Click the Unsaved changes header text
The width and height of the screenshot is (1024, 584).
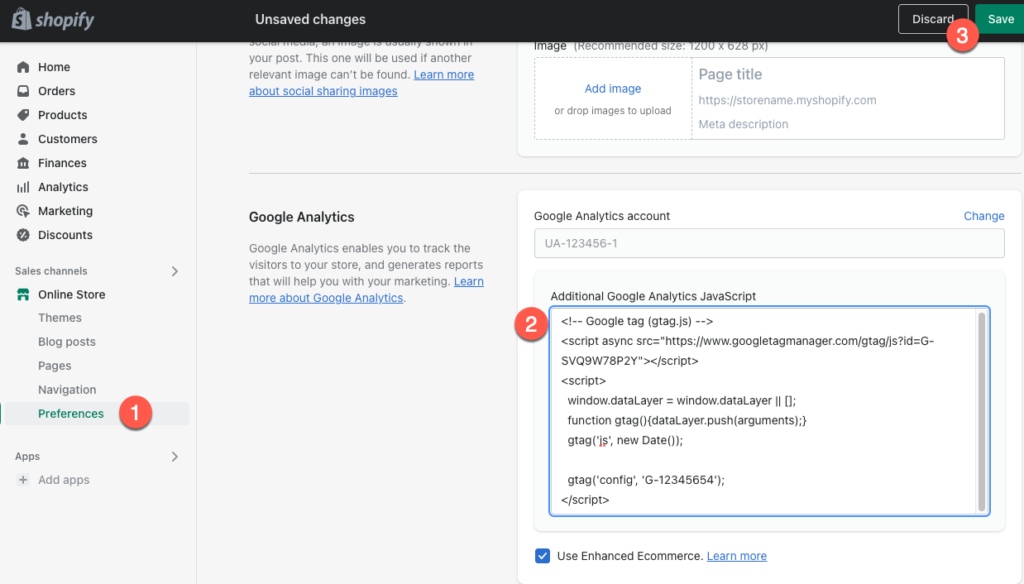310,19
